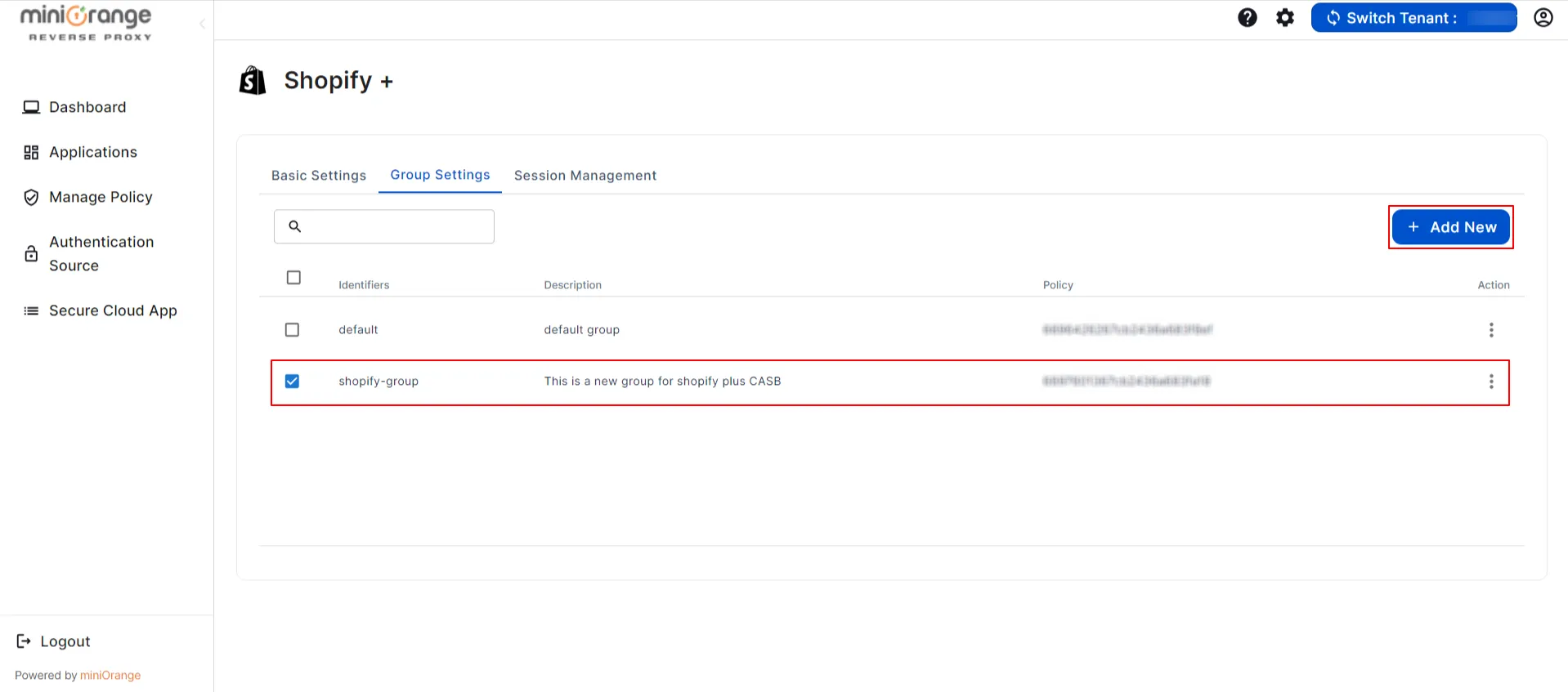Screen dimensions: 1568x692
Task: Switch to the Basic Settings tab
Action: 319,176
